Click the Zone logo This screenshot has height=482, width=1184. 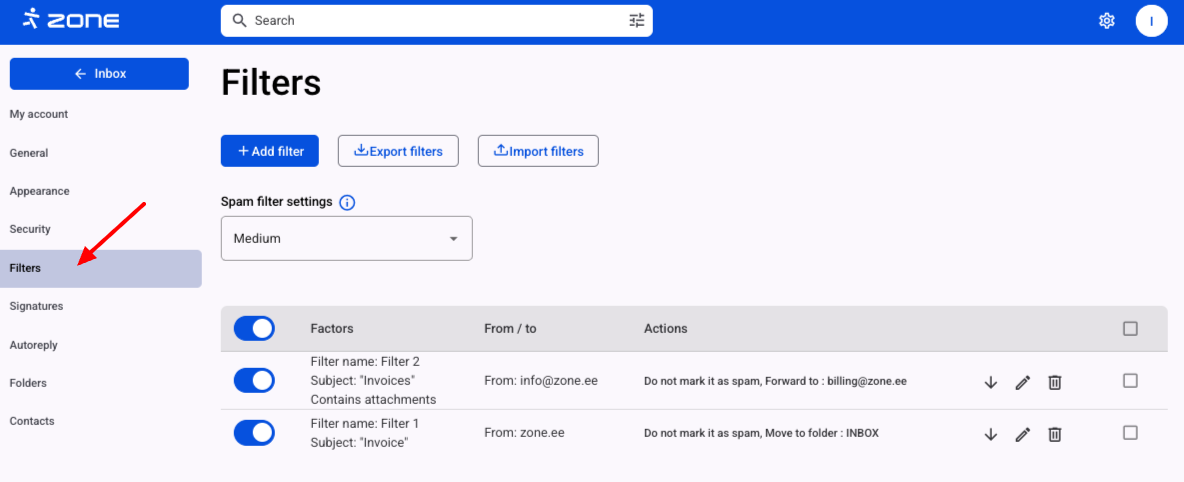(x=71, y=19)
